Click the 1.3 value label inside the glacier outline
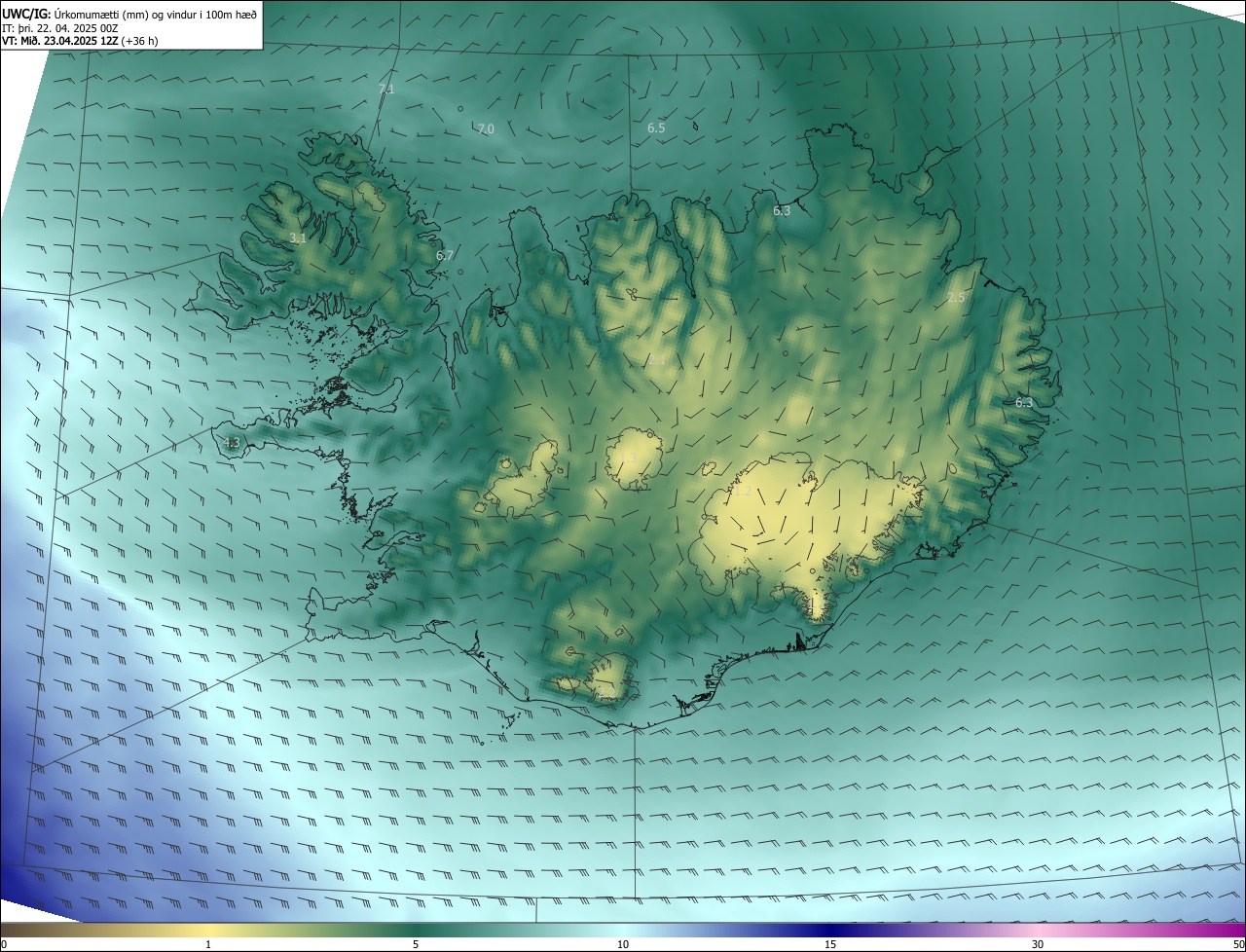Image resolution: width=1246 pixels, height=952 pixels. [627, 457]
